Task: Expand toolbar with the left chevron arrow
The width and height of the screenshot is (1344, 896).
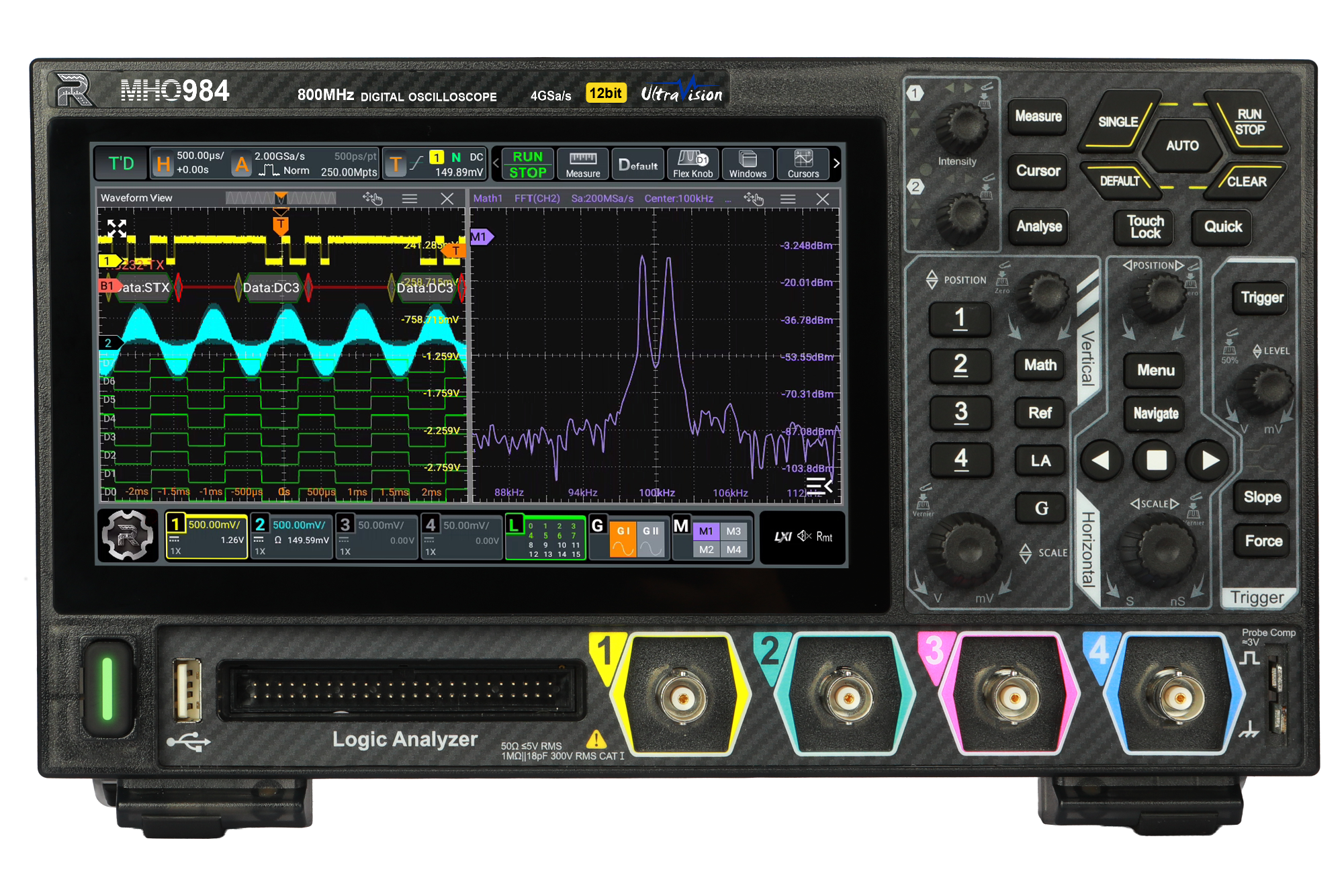Action: [496, 164]
